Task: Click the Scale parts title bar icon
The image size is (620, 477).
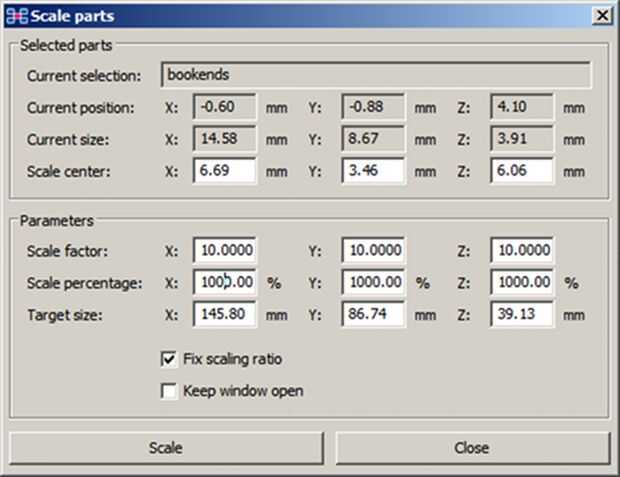Action: [x=17, y=16]
